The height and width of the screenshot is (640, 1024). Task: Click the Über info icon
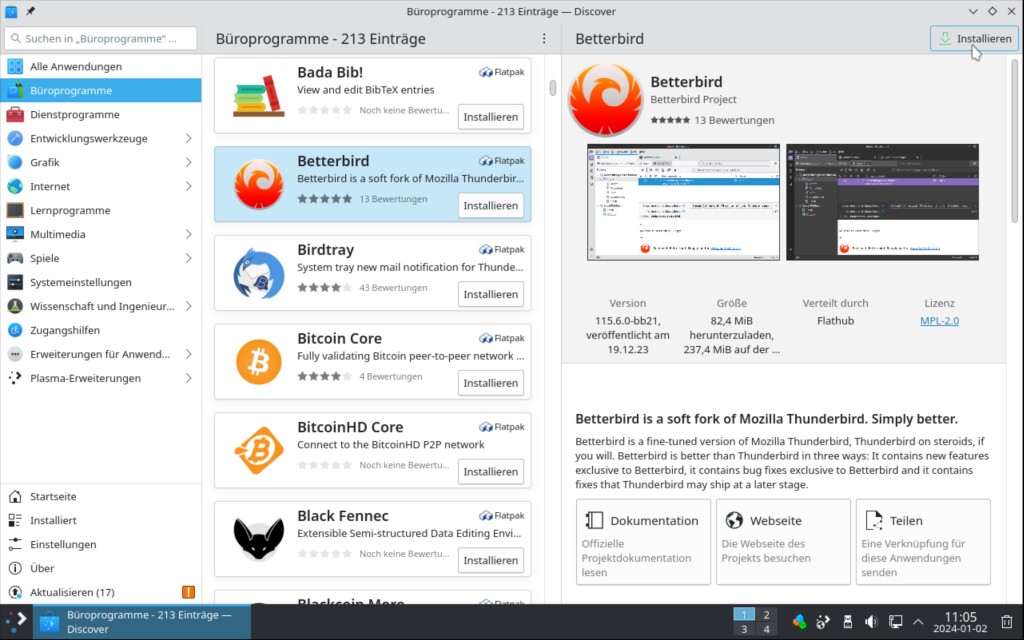(x=14, y=568)
